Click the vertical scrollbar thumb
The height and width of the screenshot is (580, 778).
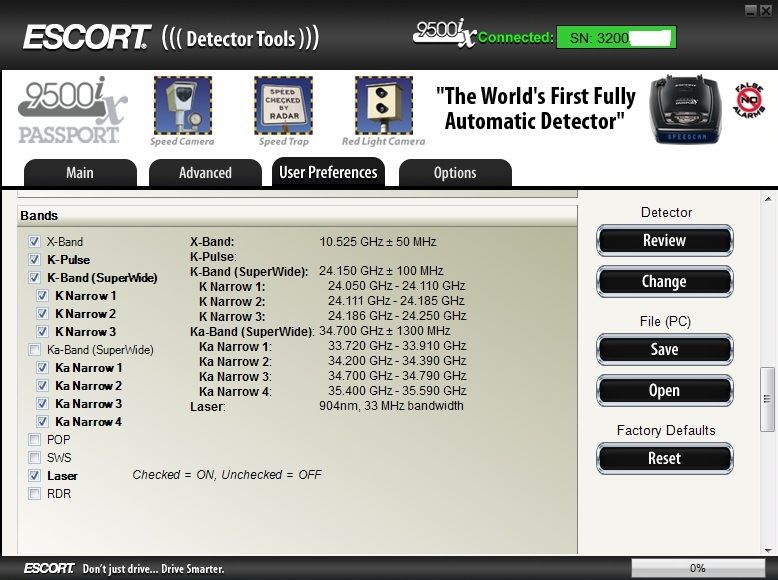tap(767, 399)
